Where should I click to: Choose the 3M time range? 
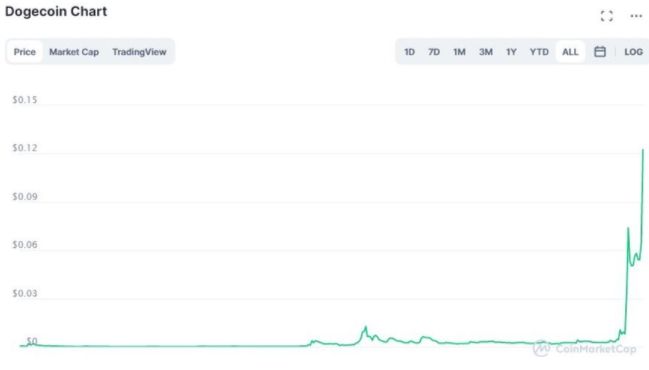486,52
